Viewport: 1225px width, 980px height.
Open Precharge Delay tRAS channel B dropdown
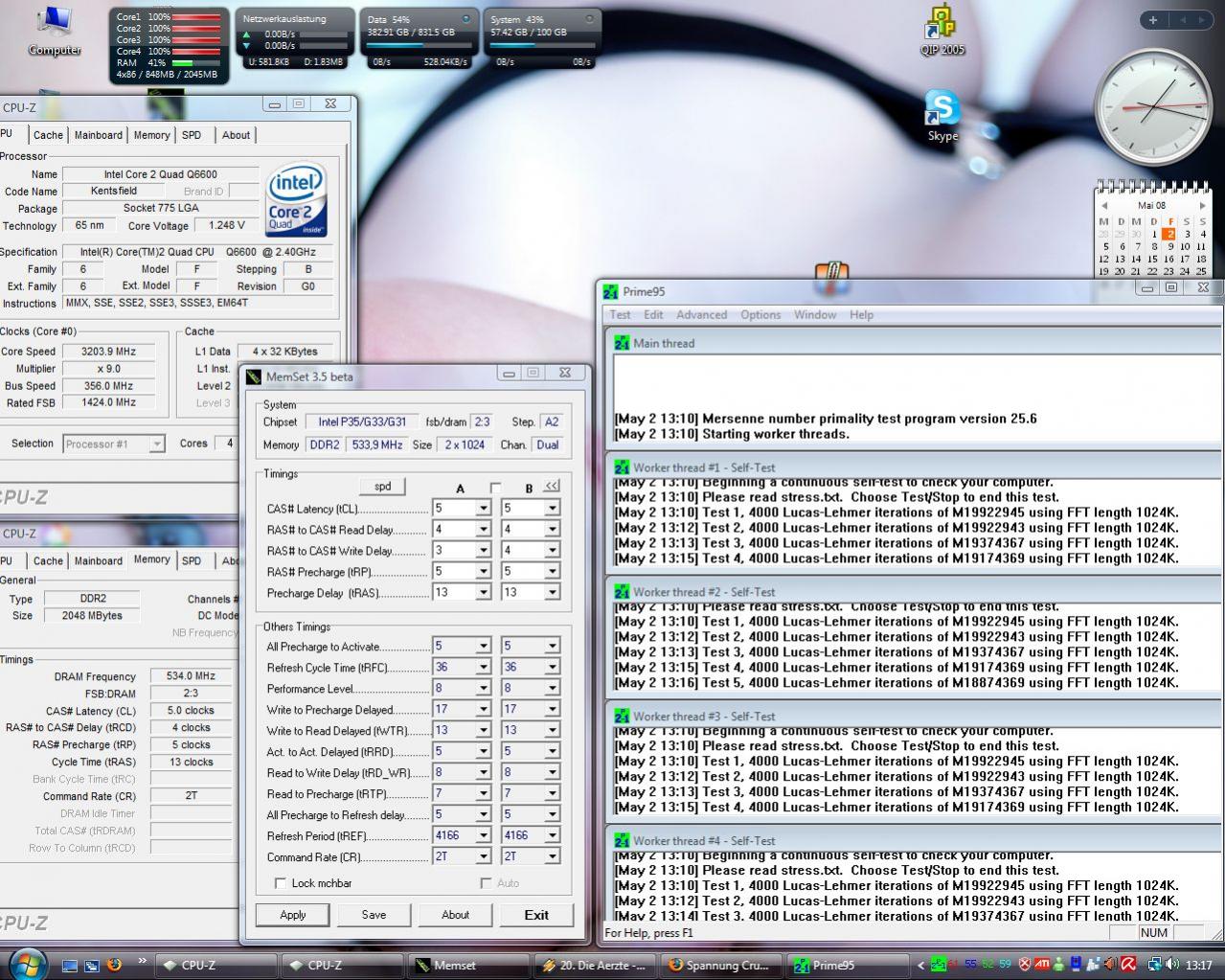click(x=552, y=593)
